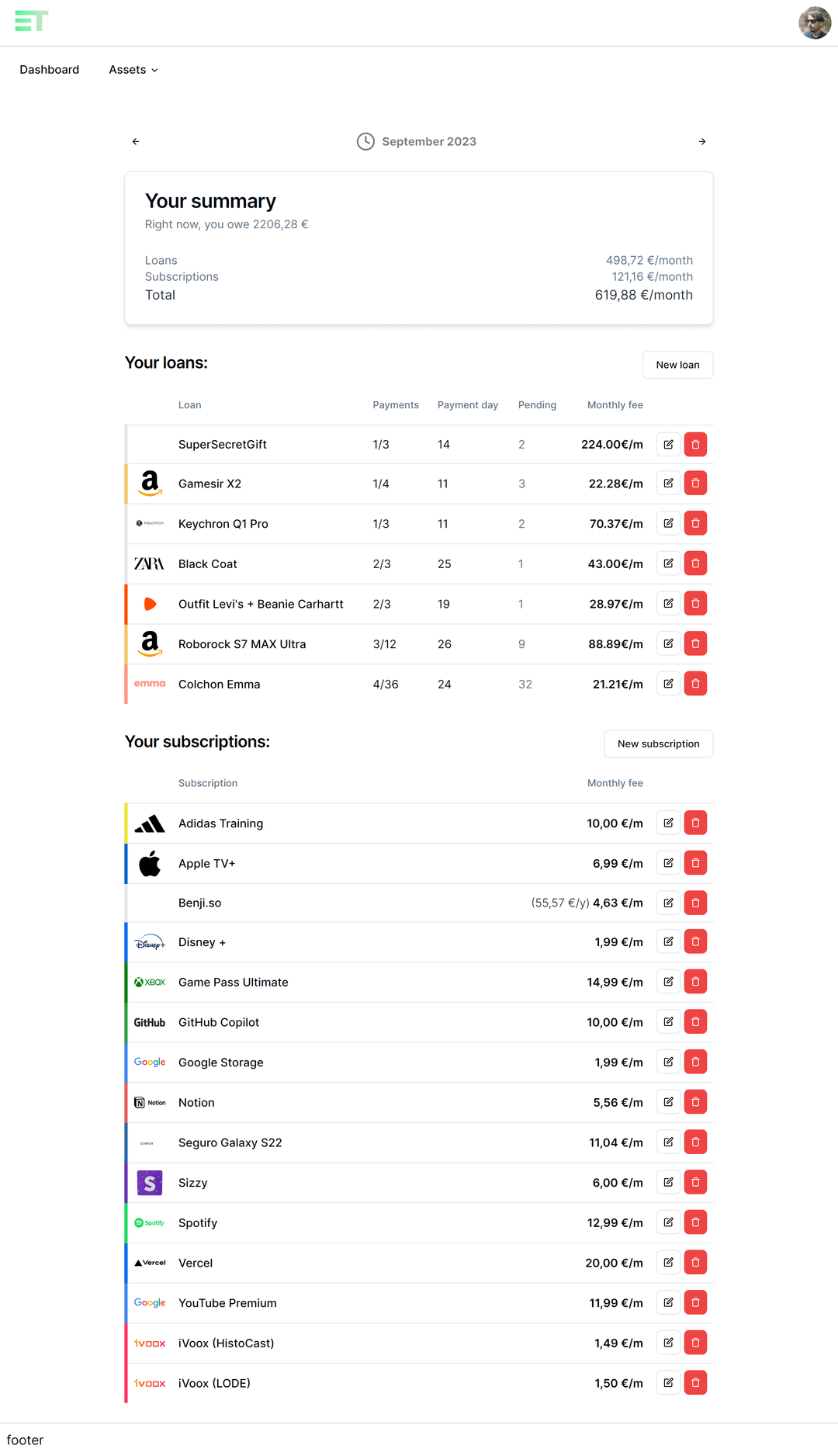The image size is (838, 1456).
Task: Click the New loan button
Action: pyautogui.click(x=677, y=365)
